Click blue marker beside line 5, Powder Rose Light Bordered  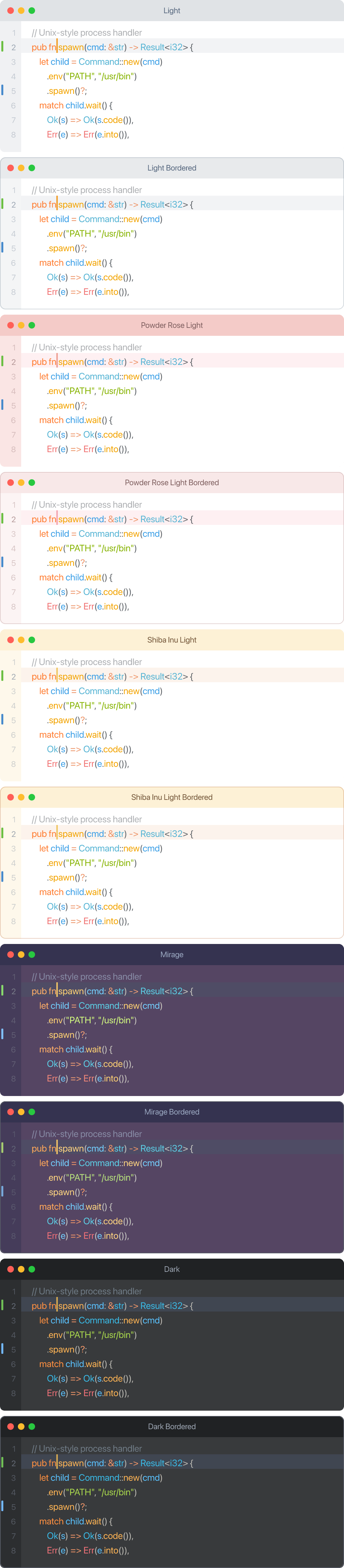pyautogui.click(x=2, y=563)
